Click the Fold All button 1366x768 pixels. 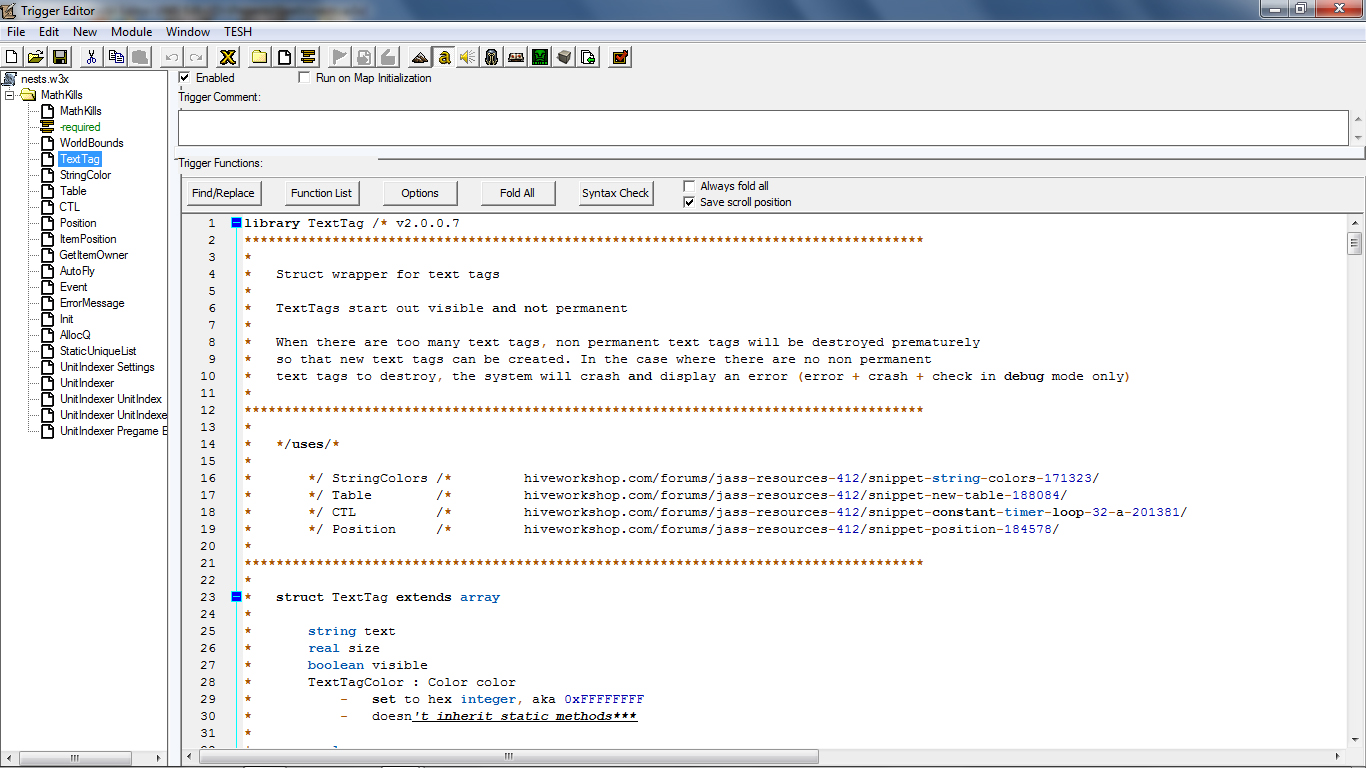tap(517, 193)
